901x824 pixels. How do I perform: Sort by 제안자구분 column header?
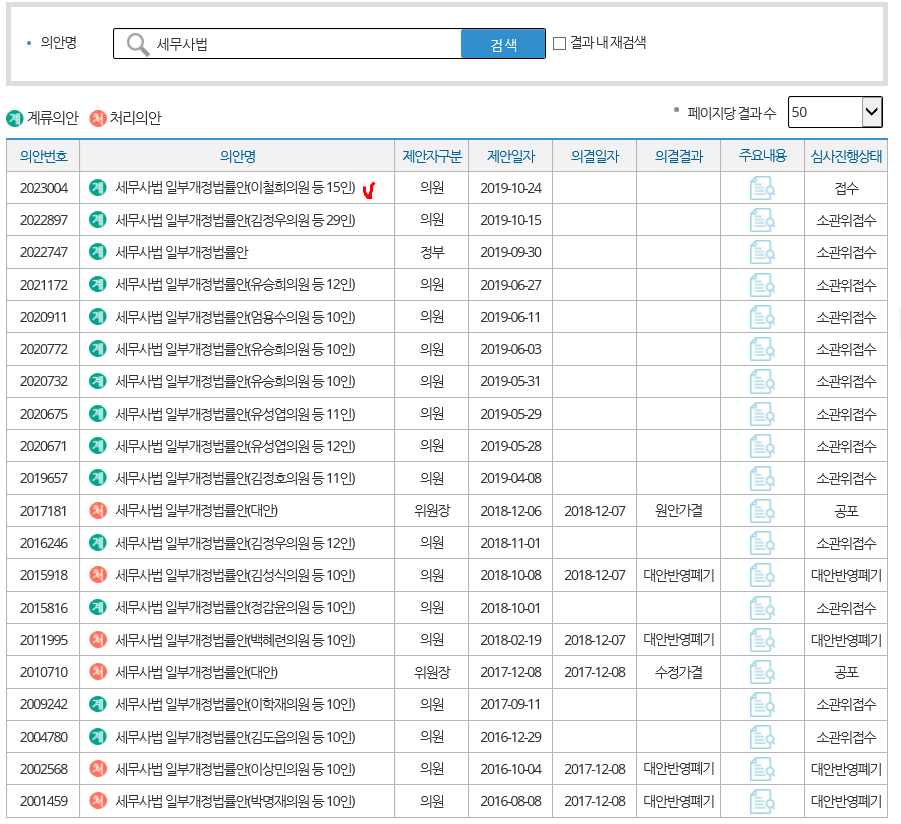coord(432,156)
